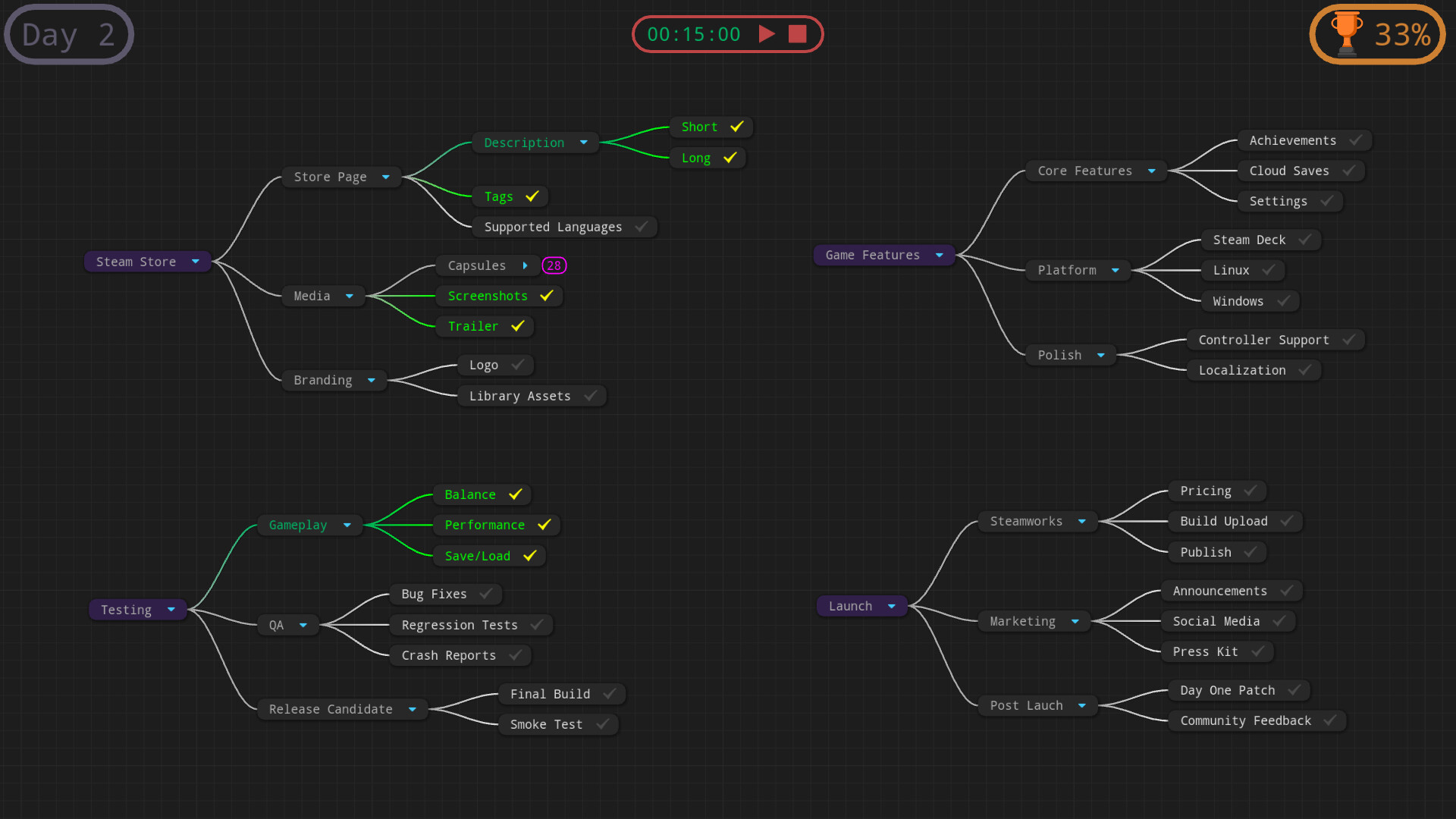1456x819 pixels.
Task: Select the Release Candidate node label
Action: 331,709
